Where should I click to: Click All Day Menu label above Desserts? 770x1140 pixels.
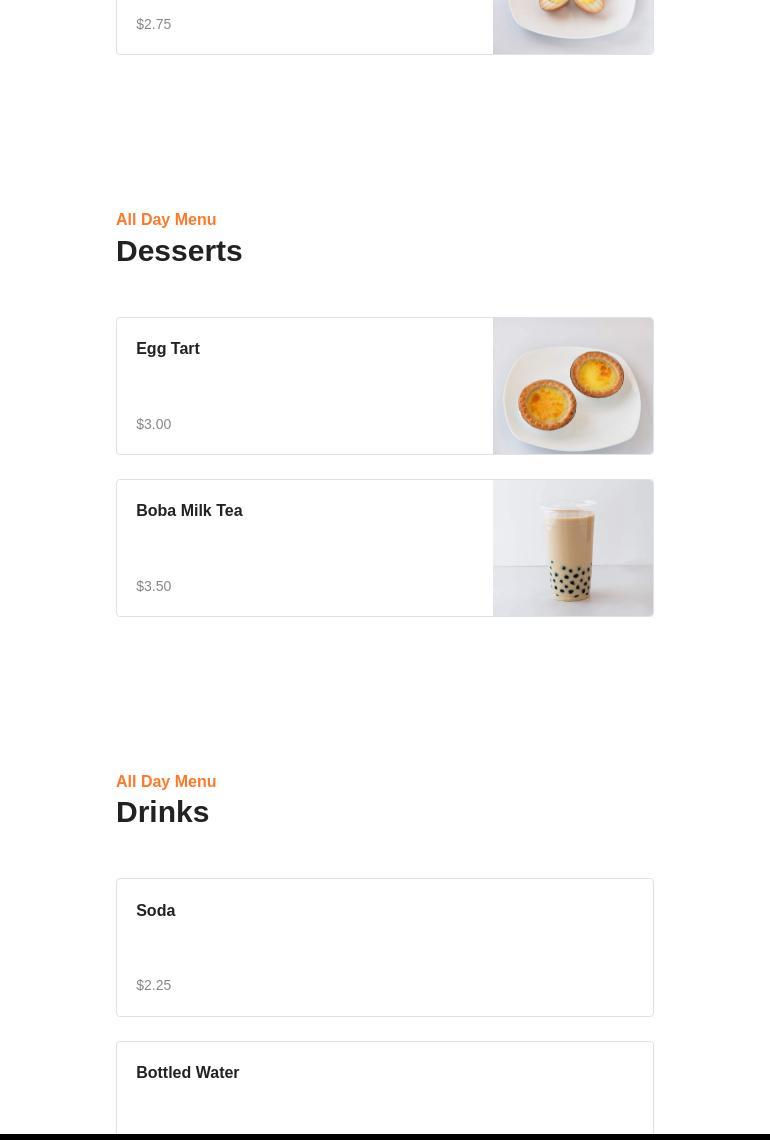[x=166, y=219]
